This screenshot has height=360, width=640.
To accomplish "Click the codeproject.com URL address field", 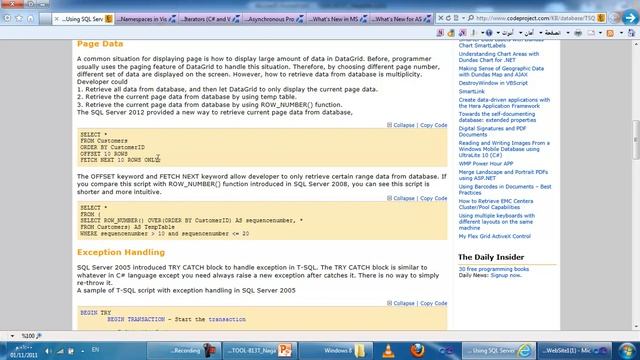I will 535,18.
